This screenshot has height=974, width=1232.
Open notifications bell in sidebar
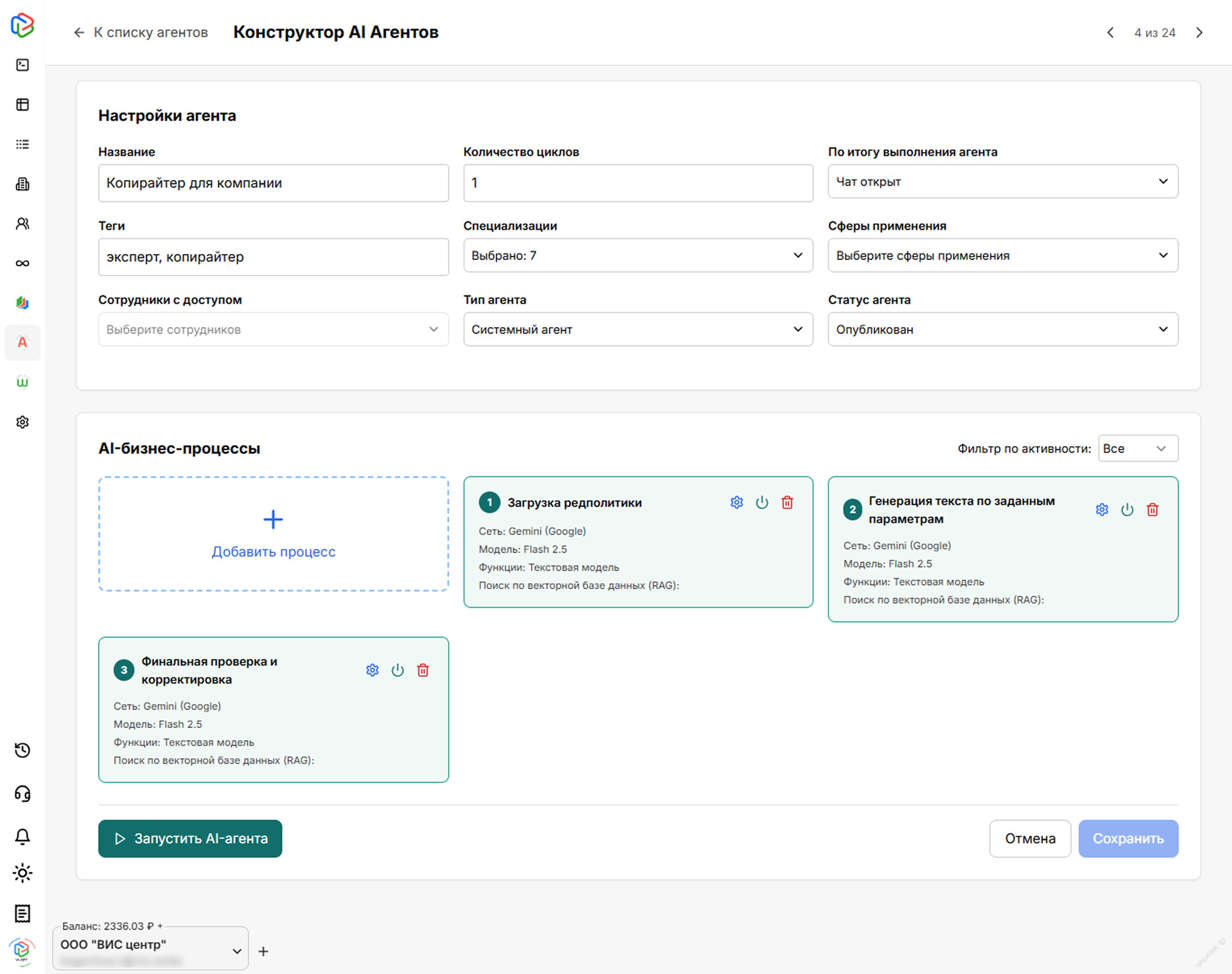click(22, 836)
